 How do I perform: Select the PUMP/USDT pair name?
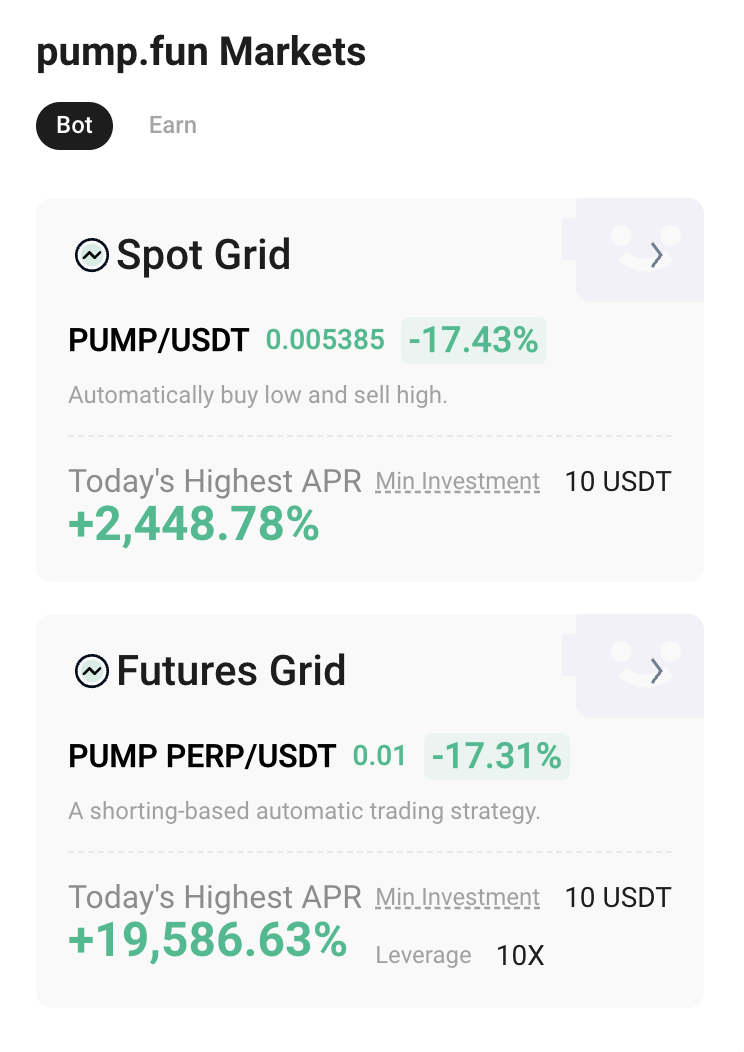pyautogui.click(x=158, y=341)
